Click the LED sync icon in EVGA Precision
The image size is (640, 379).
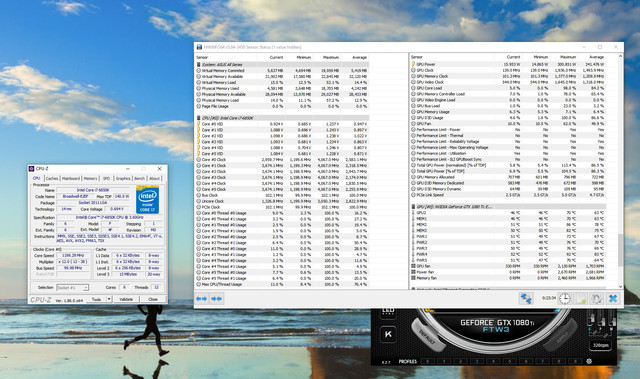tap(388, 313)
